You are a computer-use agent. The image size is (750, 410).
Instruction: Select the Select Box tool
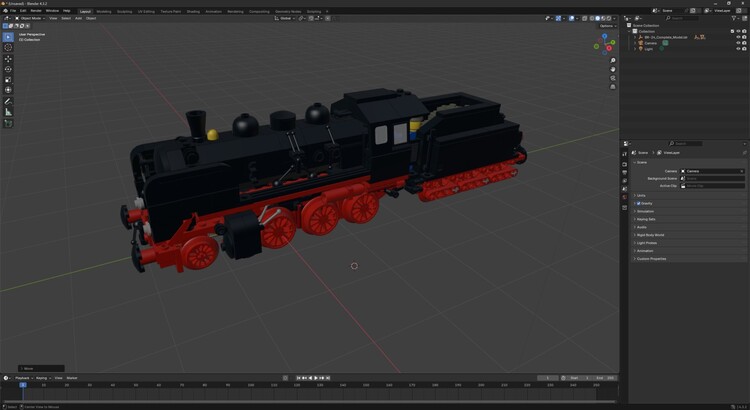coord(8,37)
